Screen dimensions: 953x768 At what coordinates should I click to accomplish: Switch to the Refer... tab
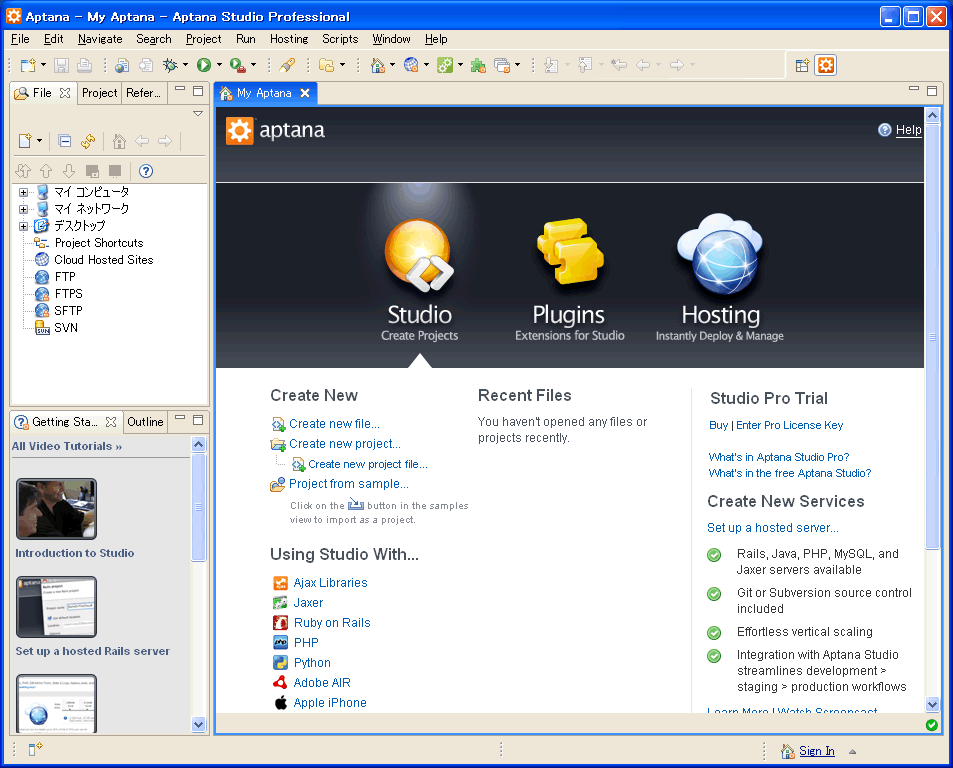[143, 93]
